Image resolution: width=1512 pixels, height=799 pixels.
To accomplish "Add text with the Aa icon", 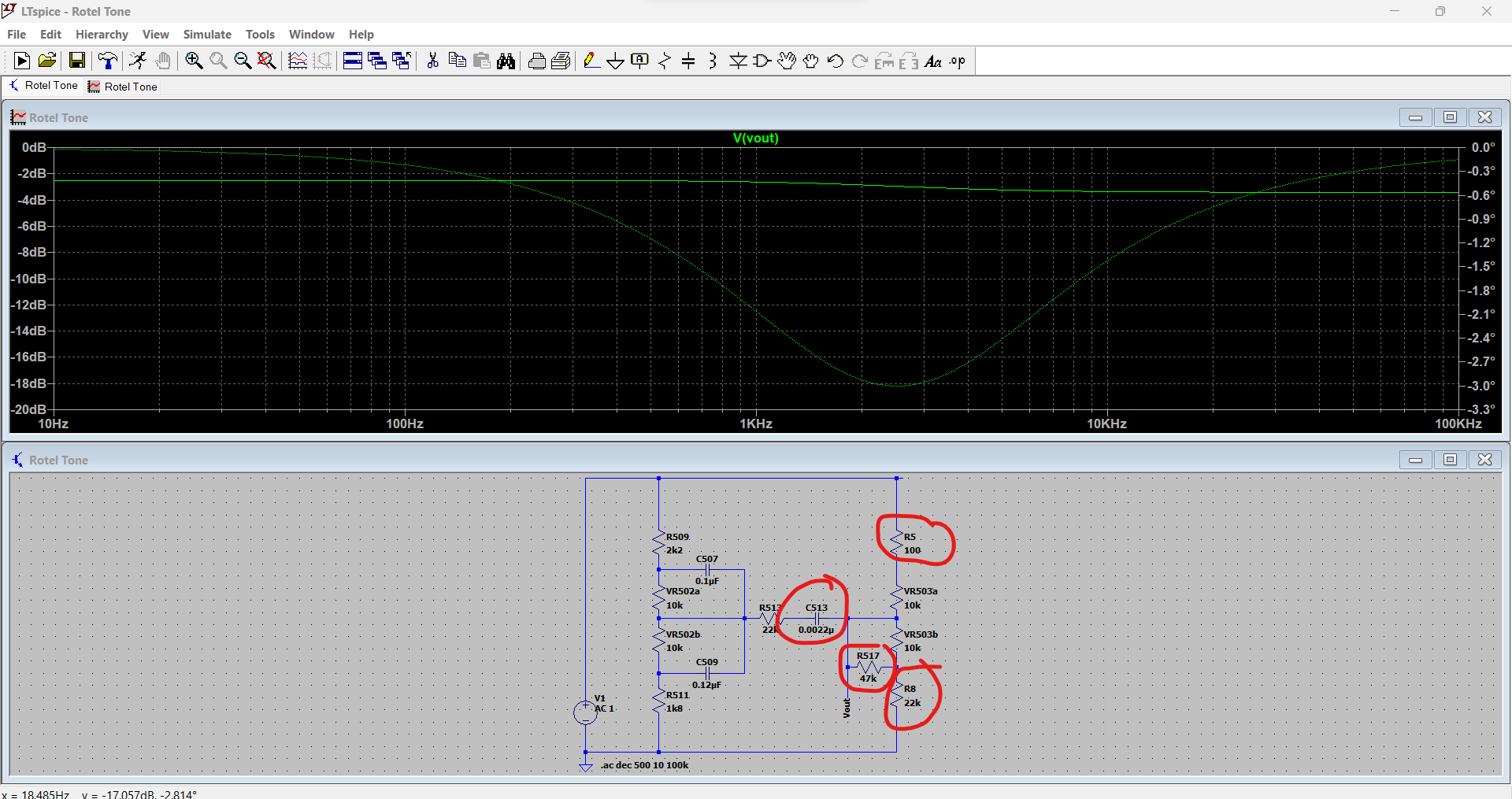I will tap(933, 61).
